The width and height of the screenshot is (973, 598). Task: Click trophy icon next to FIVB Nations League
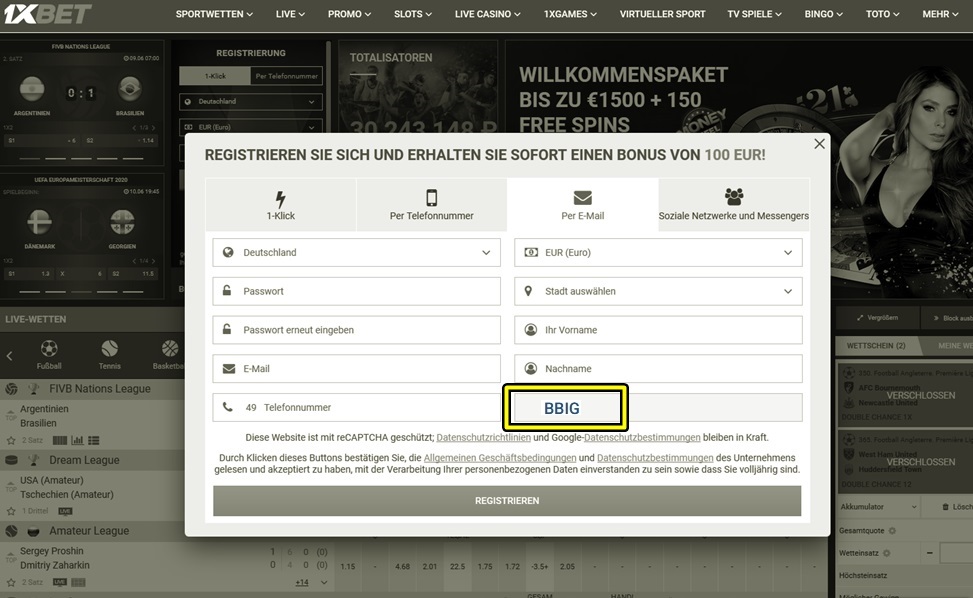34,389
